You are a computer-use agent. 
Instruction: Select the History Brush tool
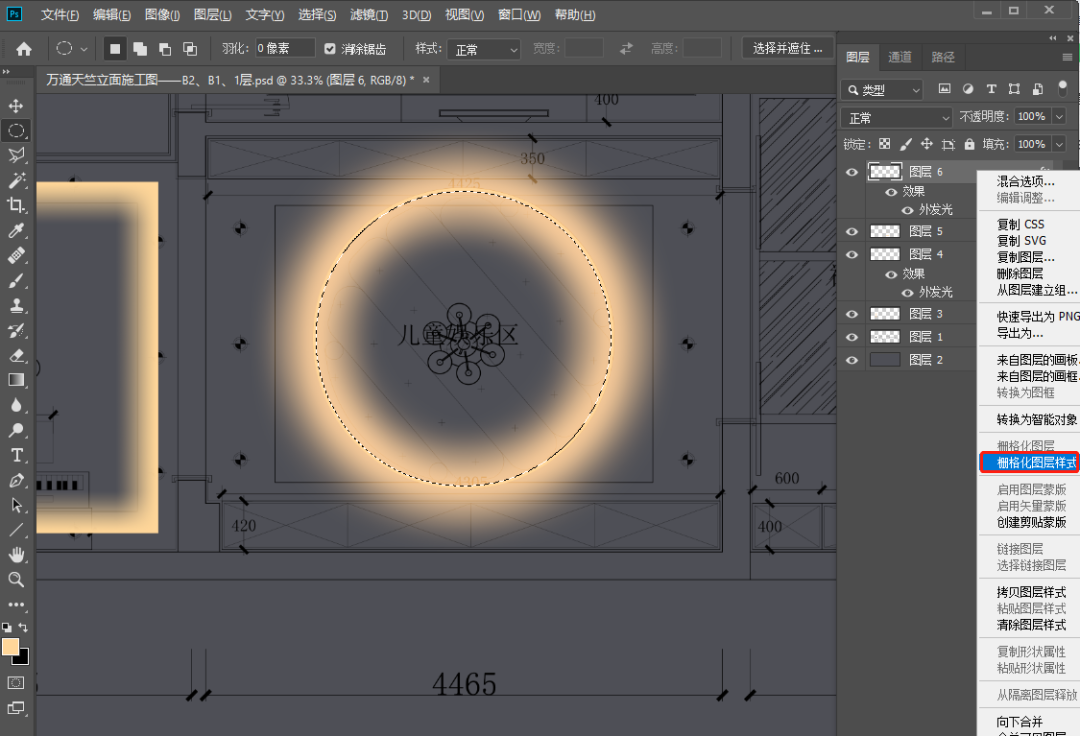[16, 330]
